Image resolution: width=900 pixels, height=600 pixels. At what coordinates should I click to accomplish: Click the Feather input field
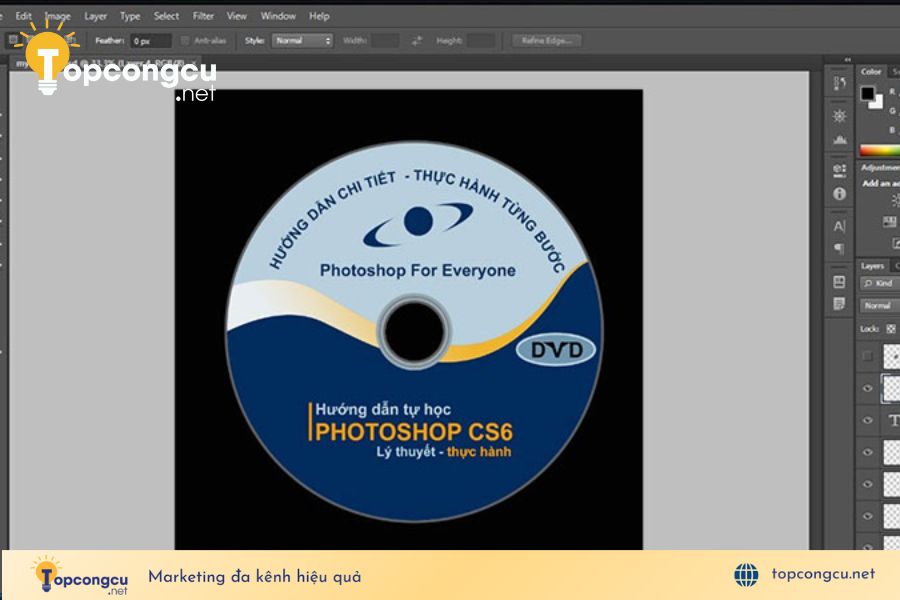(x=151, y=41)
